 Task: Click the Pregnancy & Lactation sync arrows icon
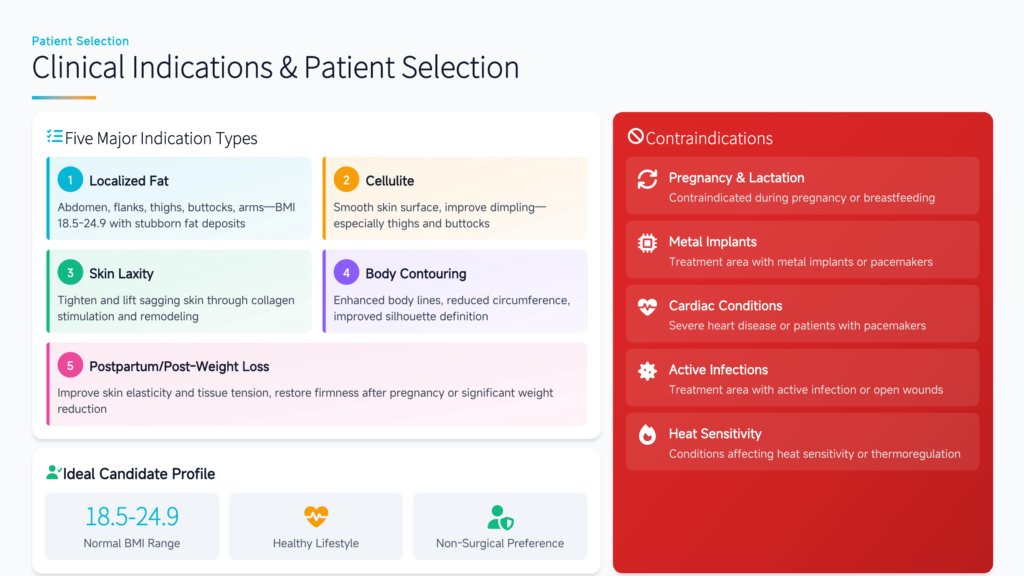tap(647, 179)
